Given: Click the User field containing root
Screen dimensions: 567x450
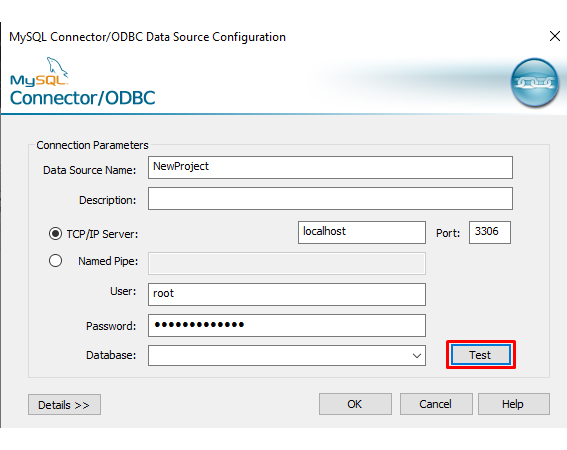Looking at the screenshot, I should click(287, 294).
